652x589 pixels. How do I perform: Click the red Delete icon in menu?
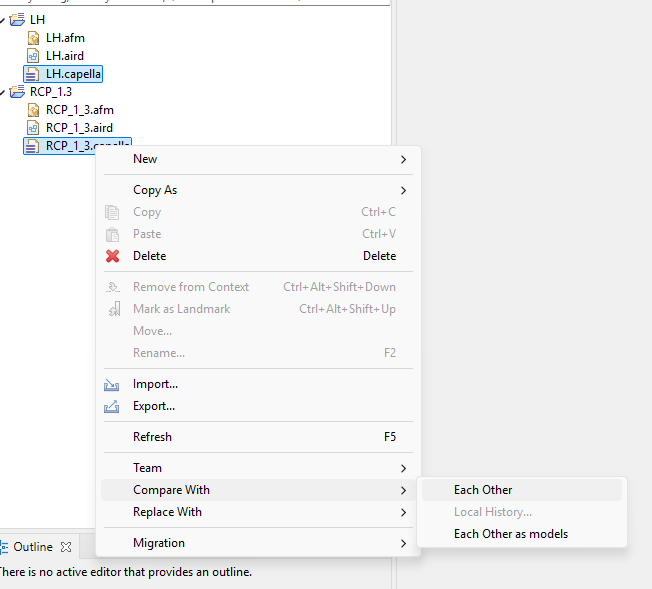(112, 256)
